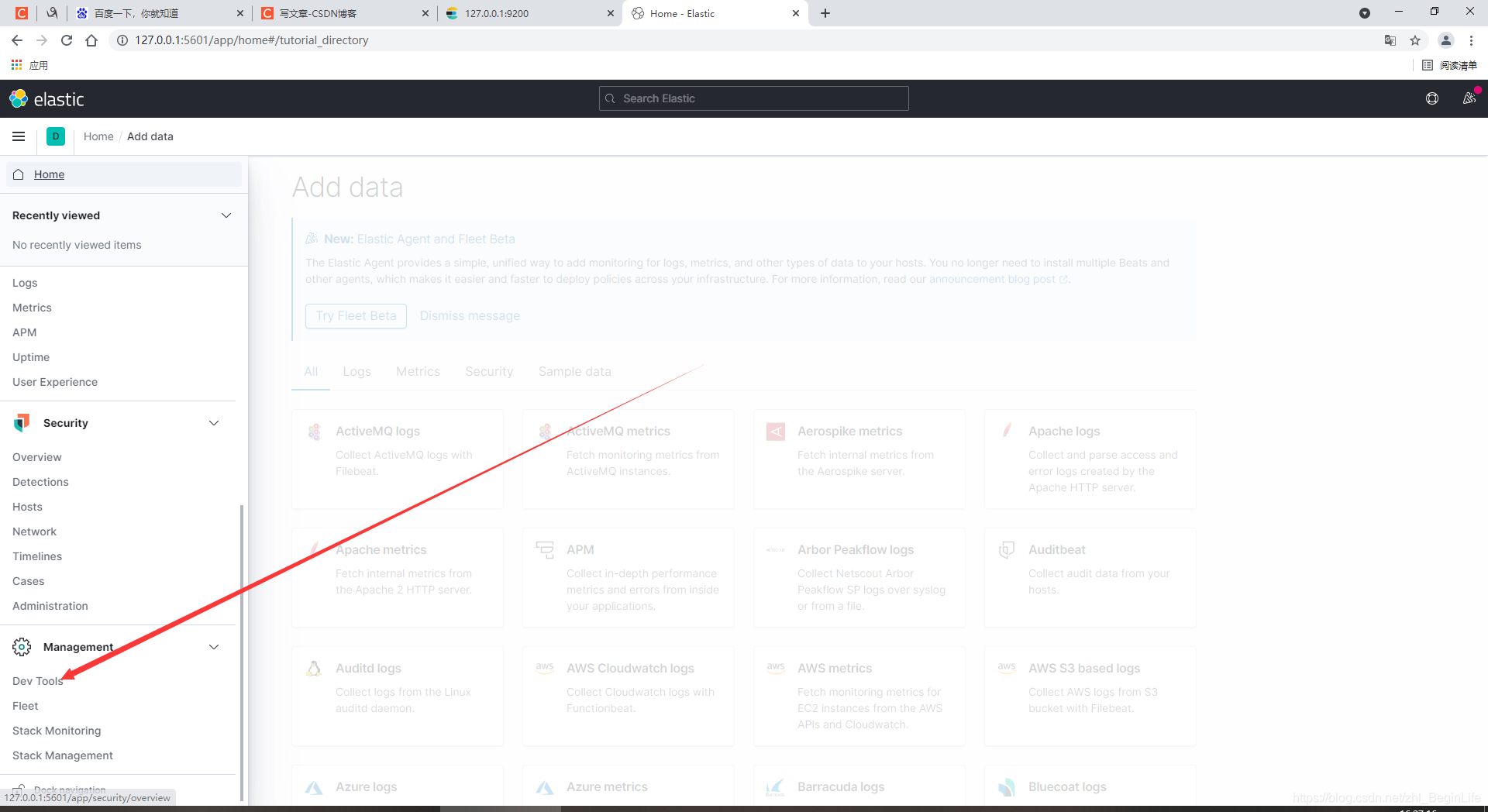Open the Auditbeat card
The height and width of the screenshot is (812, 1488).
[x=1090, y=577]
